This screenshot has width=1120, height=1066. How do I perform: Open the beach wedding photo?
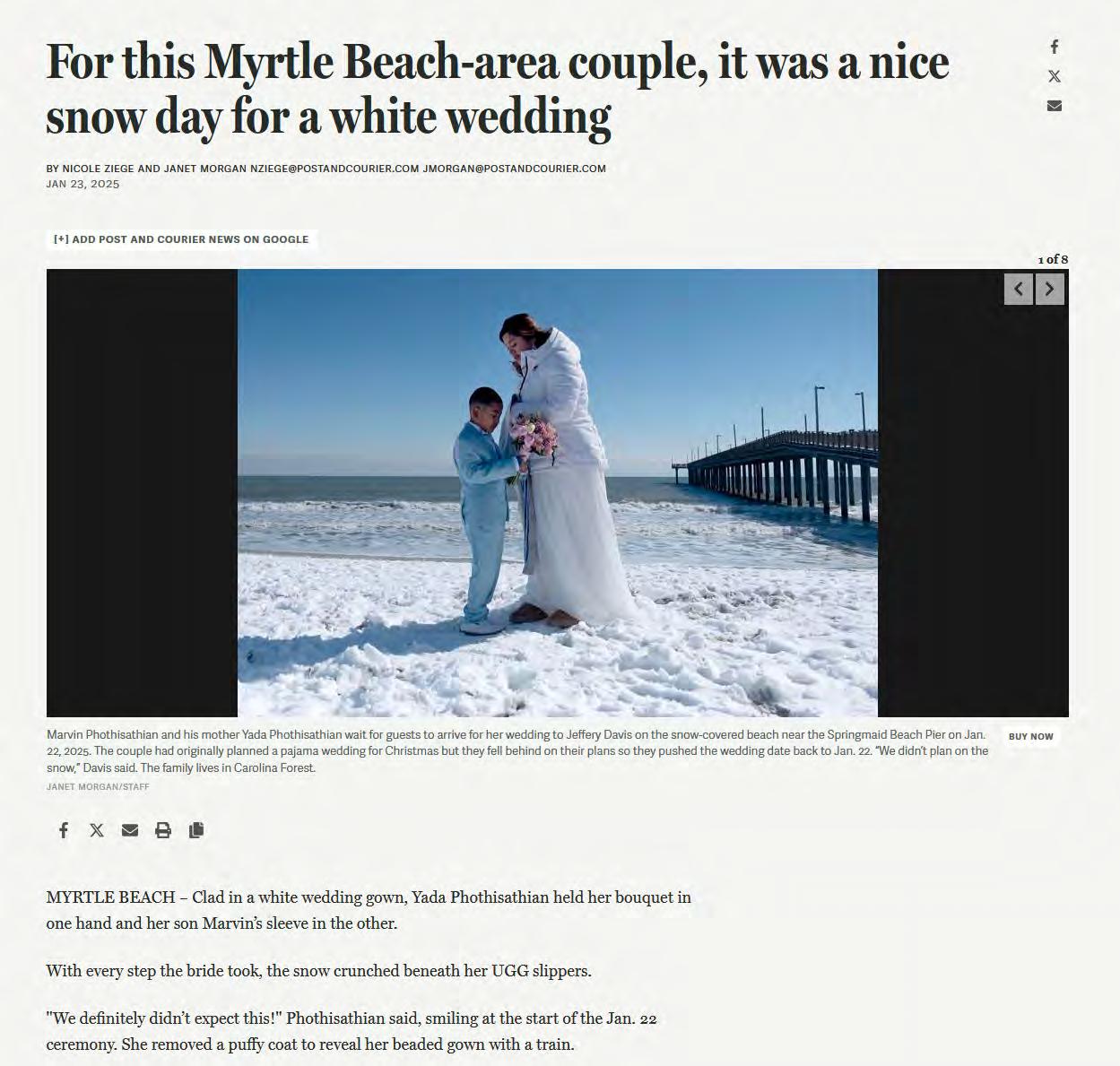pos(558,493)
